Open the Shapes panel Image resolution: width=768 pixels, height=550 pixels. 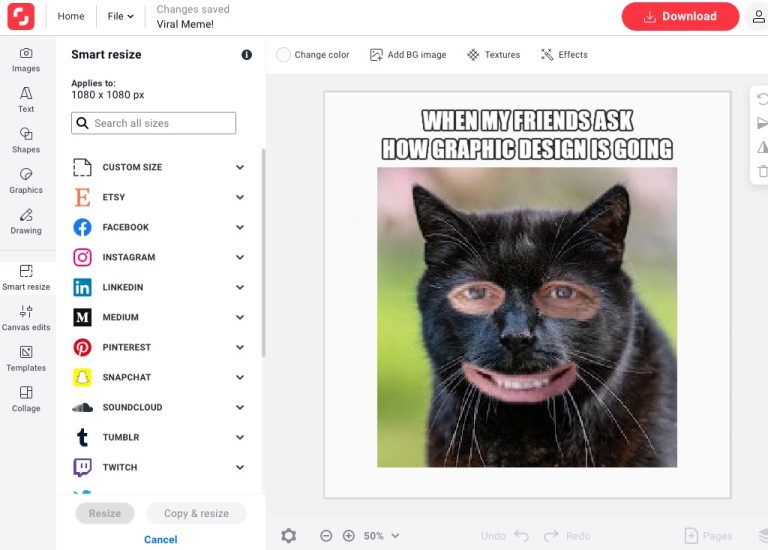click(26, 141)
